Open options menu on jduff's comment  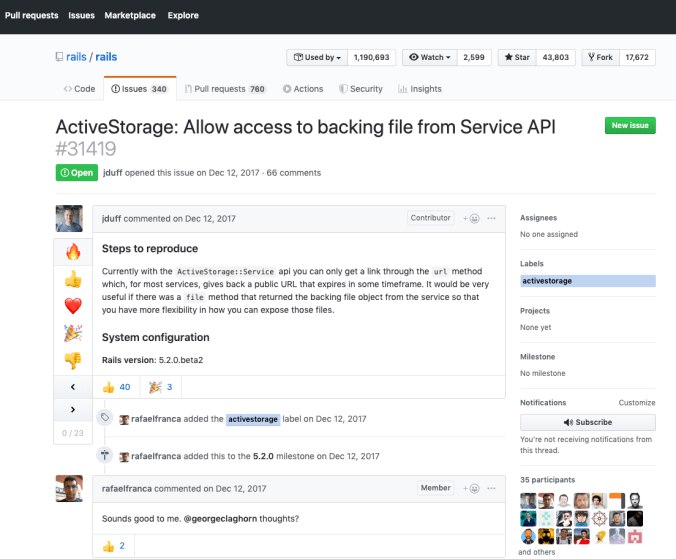(x=493, y=218)
